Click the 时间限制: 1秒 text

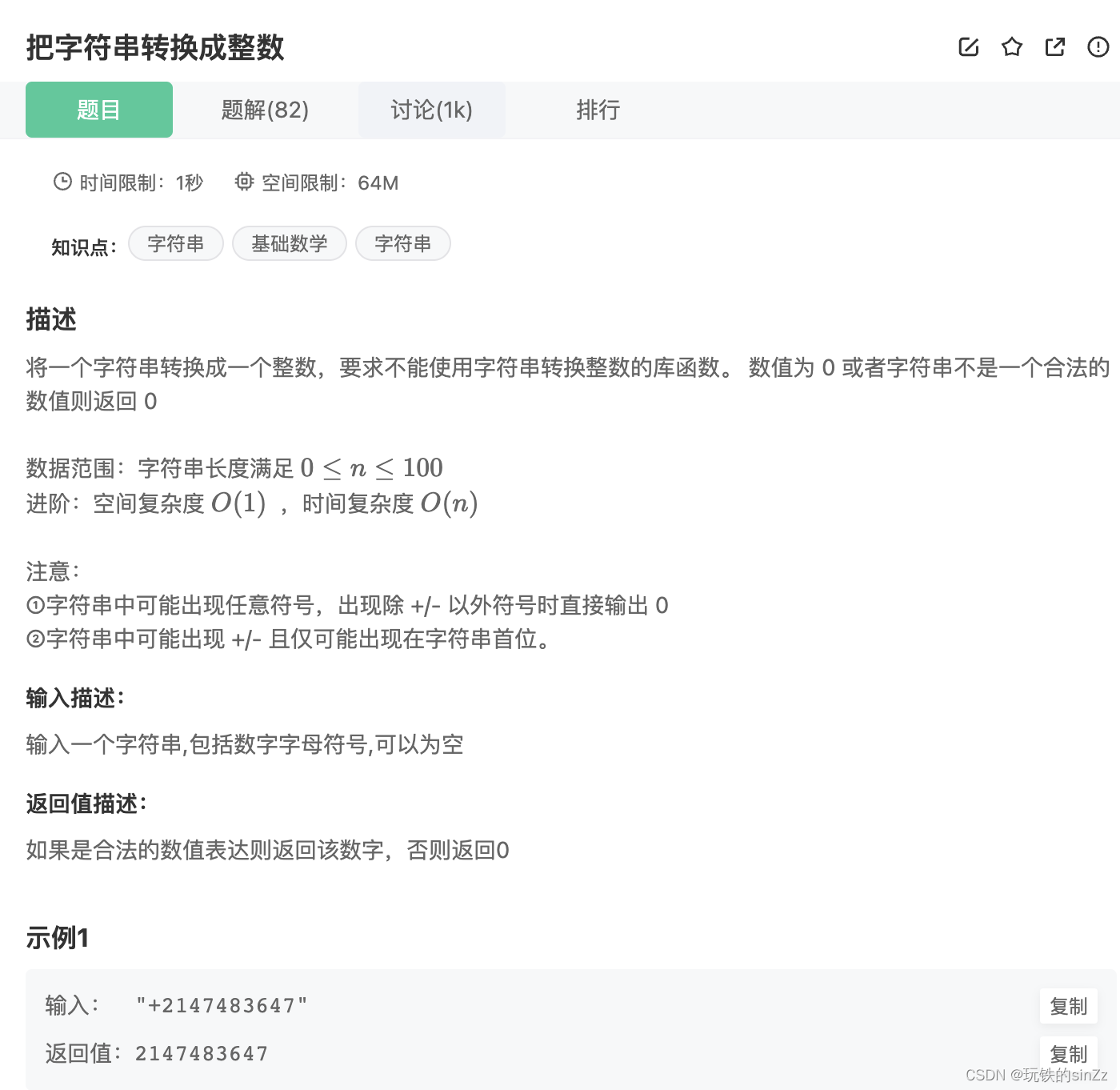142,183
